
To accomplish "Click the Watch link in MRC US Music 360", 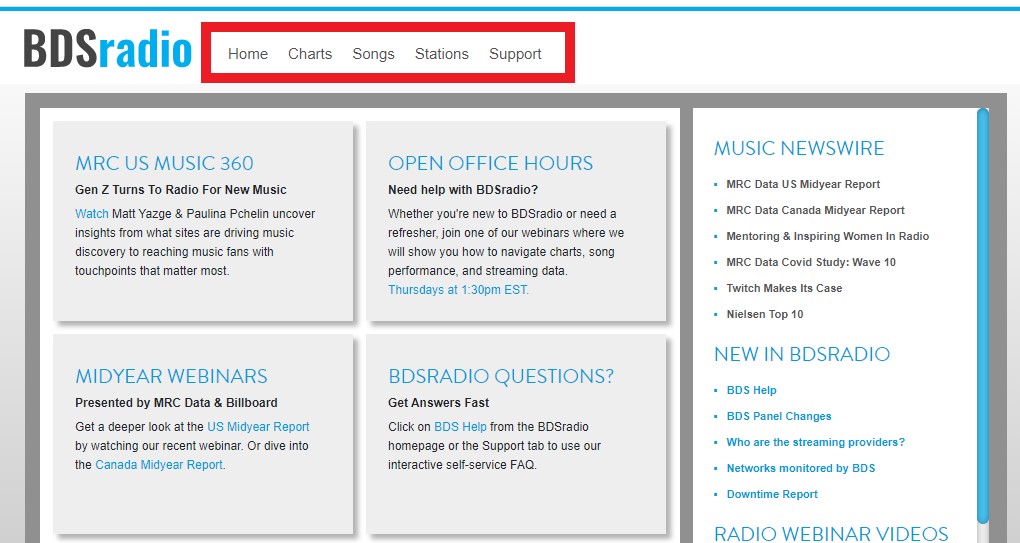I will (92, 213).
